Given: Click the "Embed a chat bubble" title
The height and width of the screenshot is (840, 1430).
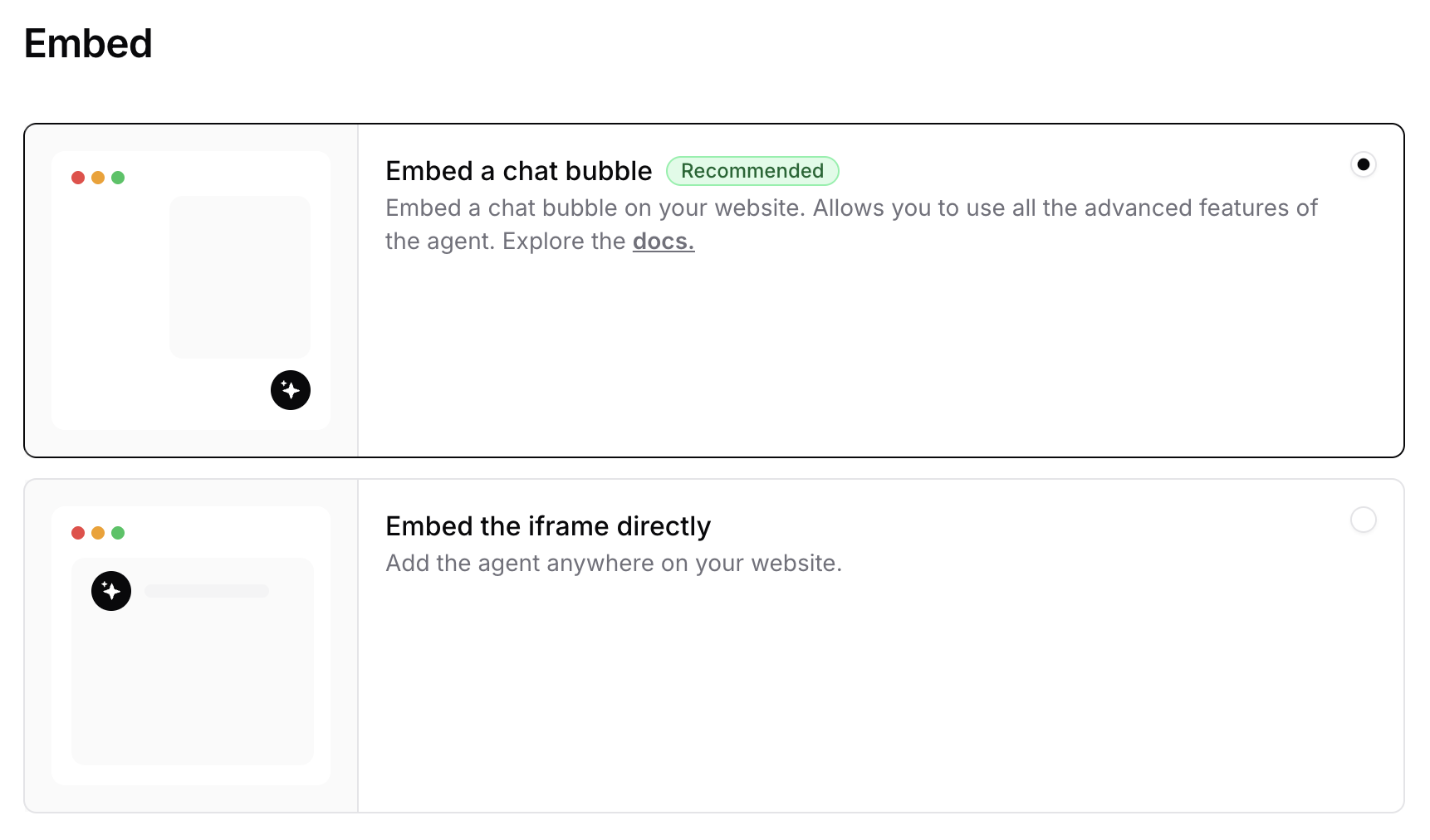Looking at the screenshot, I should coord(519,171).
